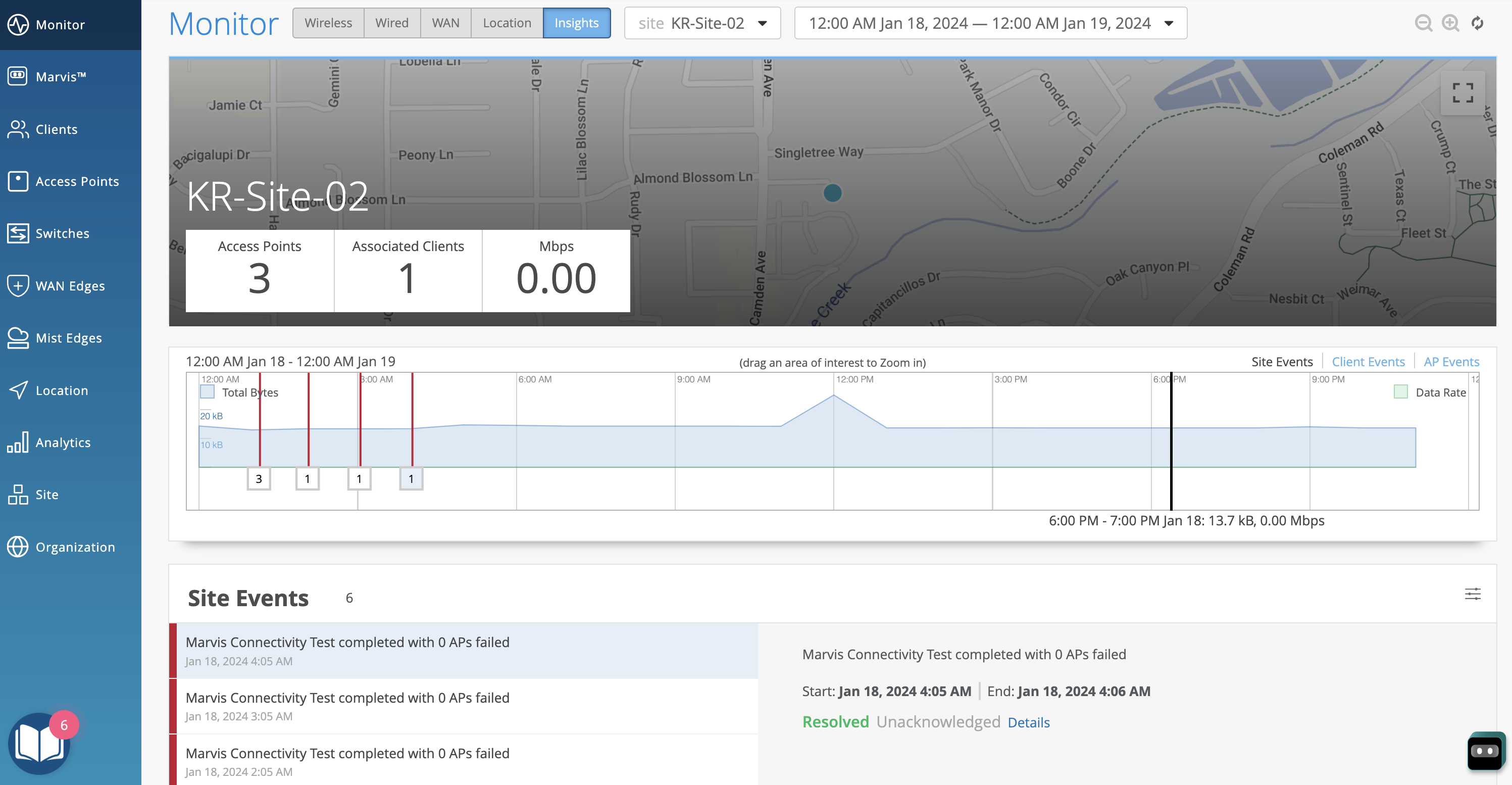Image resolution: width=1512 pixels, height=785 pixels.
Task: Open the Marvis sidebar icon
Action: 18,76
